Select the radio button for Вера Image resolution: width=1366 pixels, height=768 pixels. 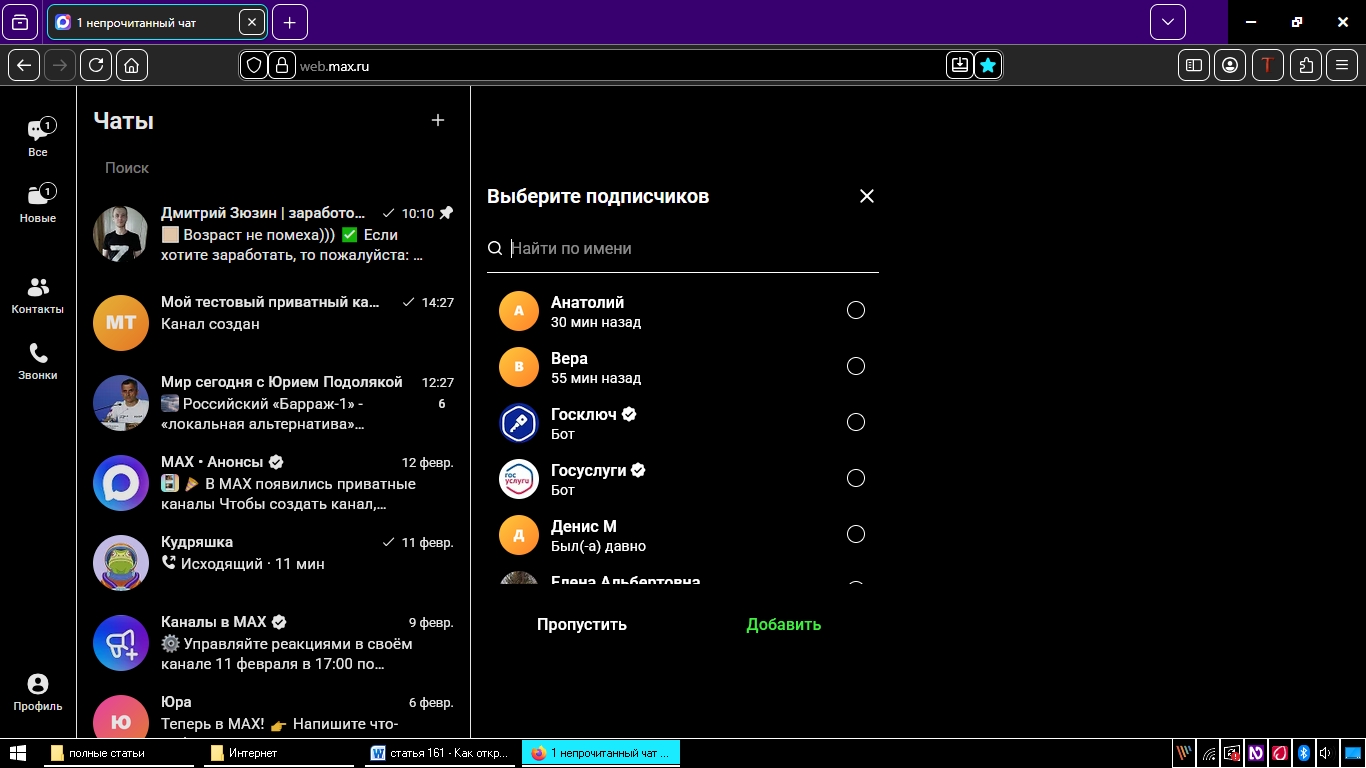click(855, 366)
